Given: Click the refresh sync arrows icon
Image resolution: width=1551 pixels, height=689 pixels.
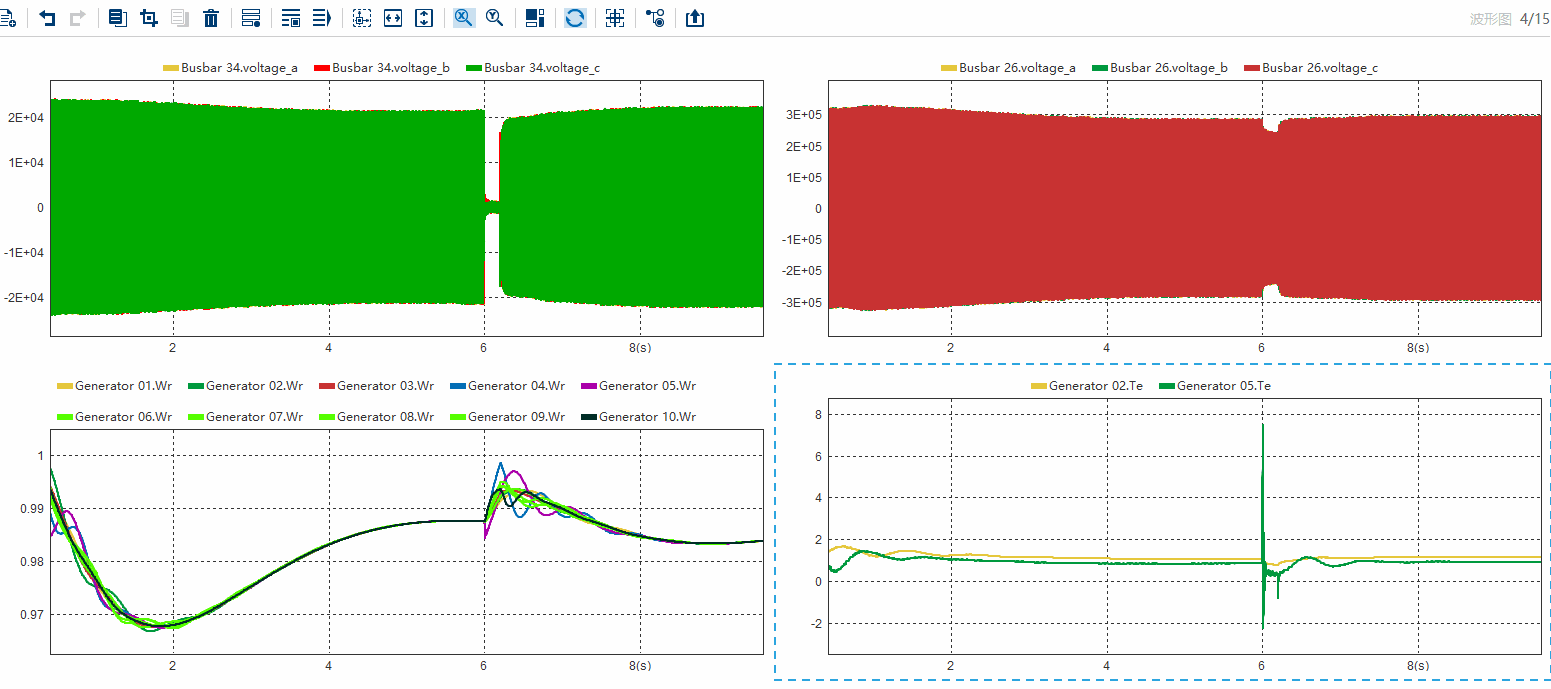Looking at the screenshot, I should pyautogui.click(x=575, y=18).
